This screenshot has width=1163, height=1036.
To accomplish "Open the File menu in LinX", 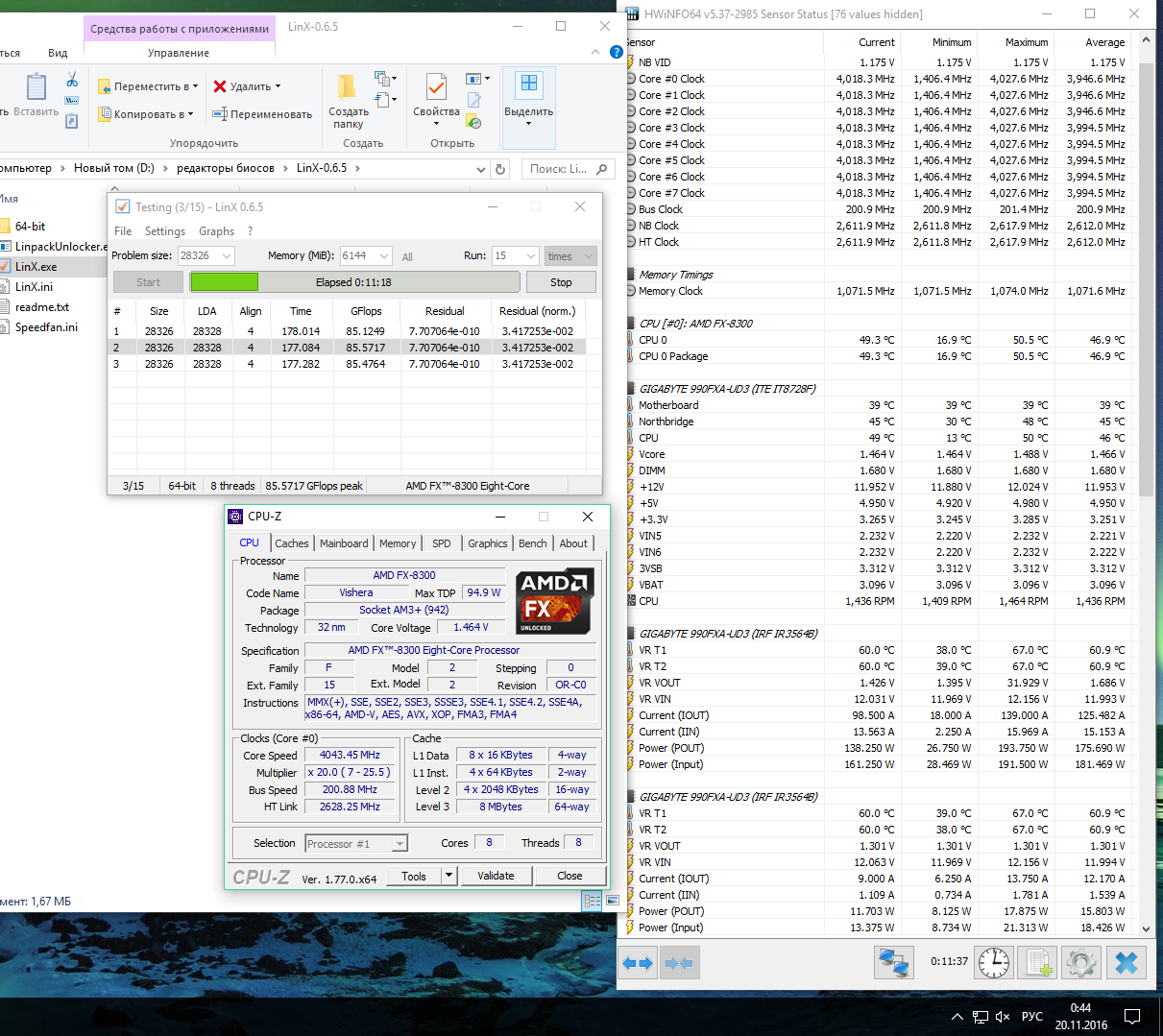I will click(123, 231).
